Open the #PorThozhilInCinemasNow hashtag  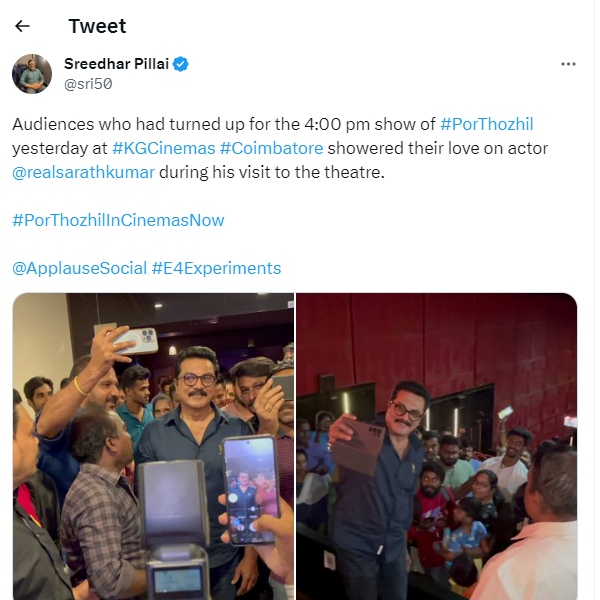[x=118, y=220]
